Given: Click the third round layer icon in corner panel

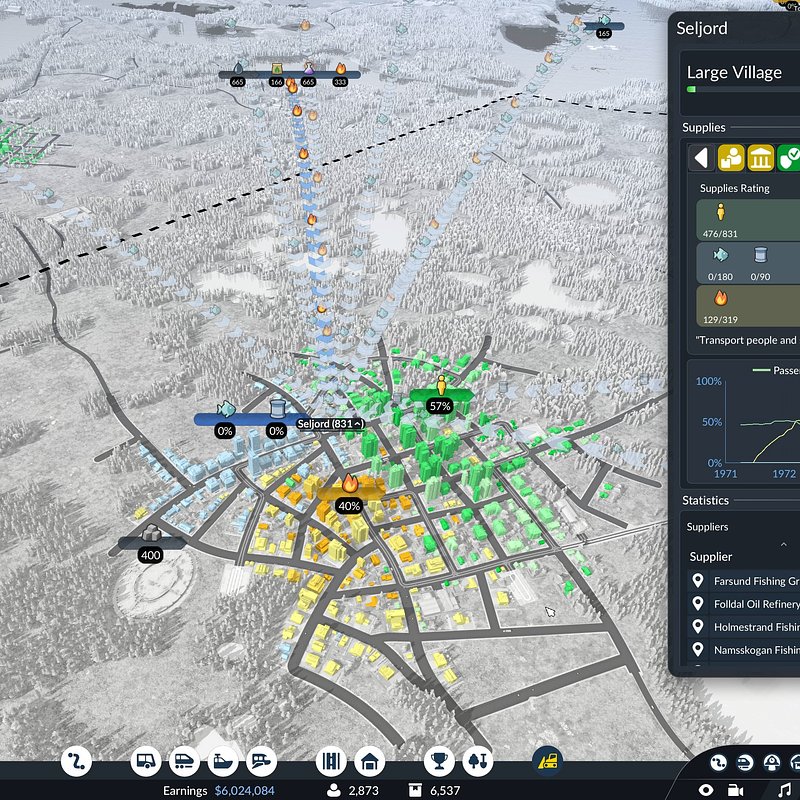Looking at the screenshot, I should tap(771, 763).
